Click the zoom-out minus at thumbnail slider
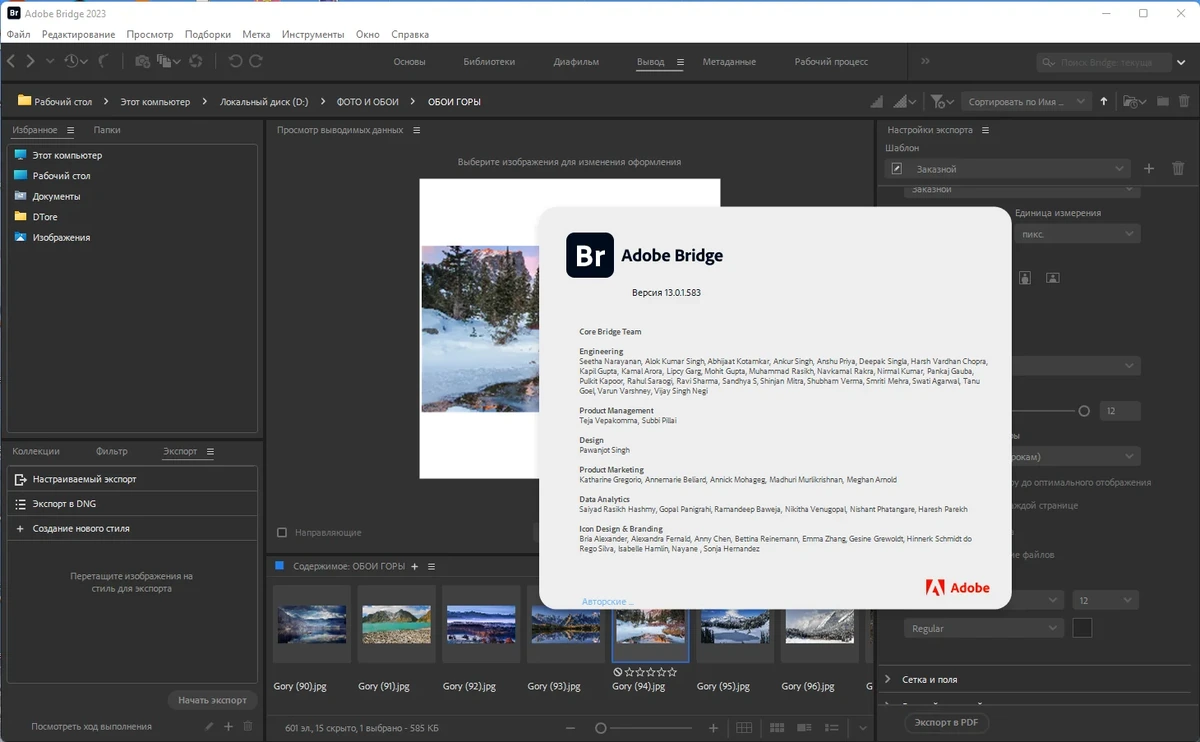 [570, 728]
